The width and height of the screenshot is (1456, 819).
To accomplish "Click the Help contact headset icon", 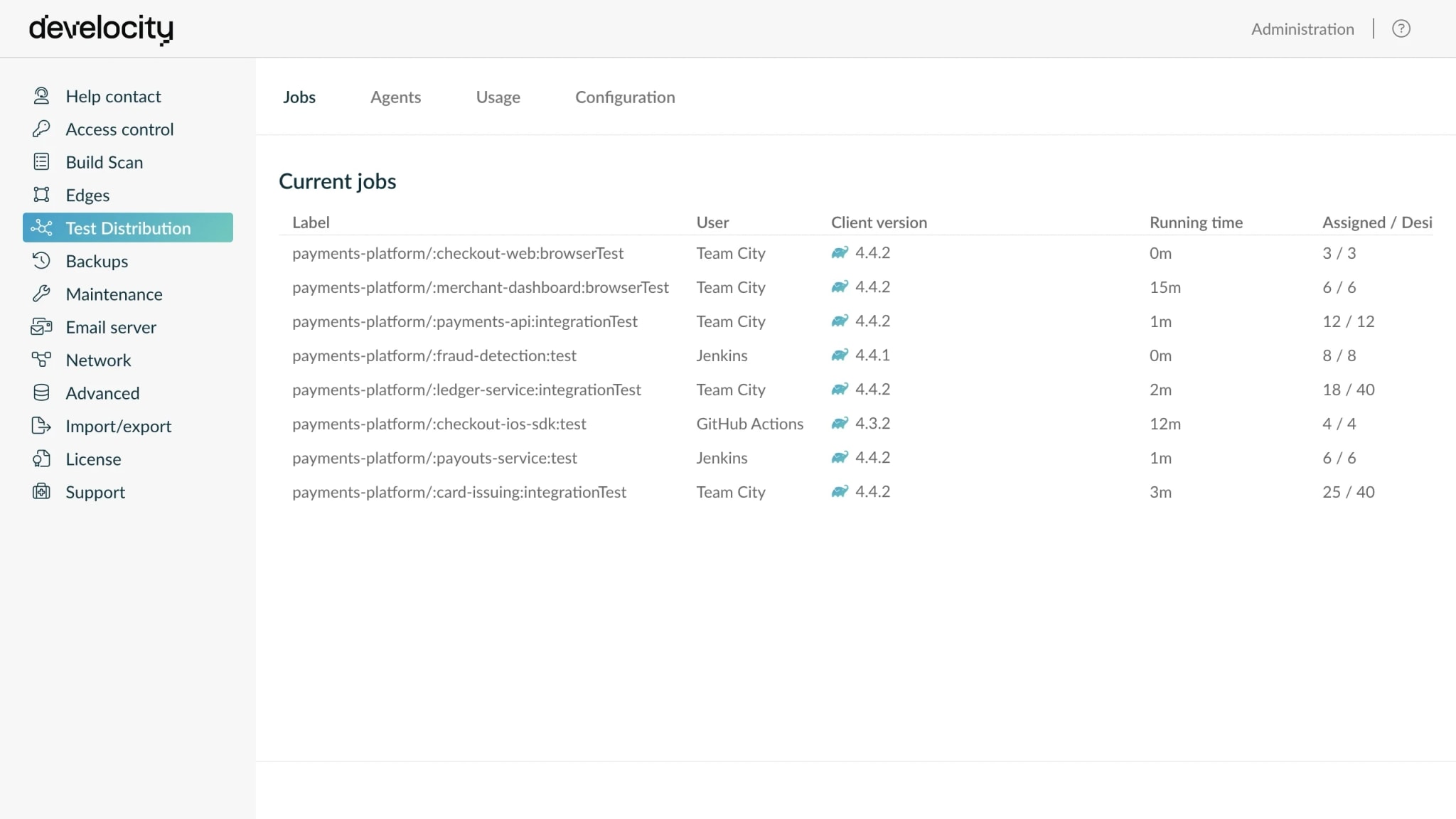I will coord(41,96).
